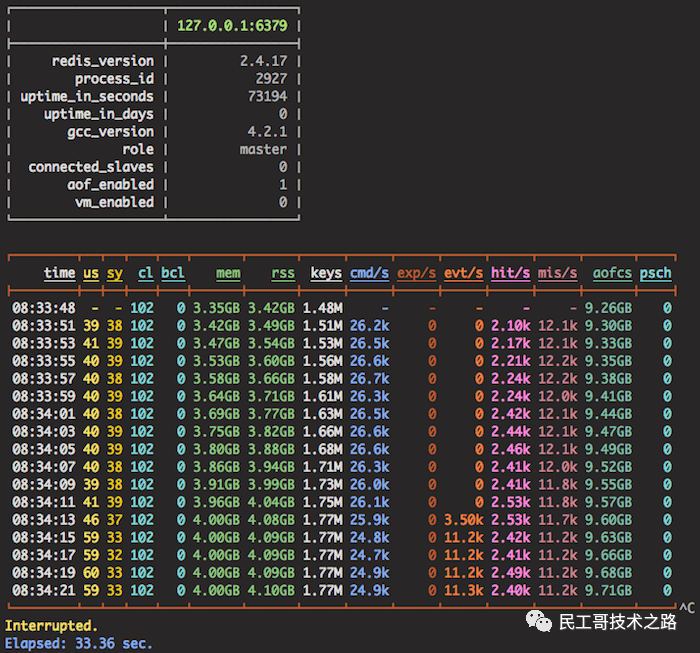The height and width of the screenshot is (653, 700).
Task: Select the role value master
Action: 263,149
